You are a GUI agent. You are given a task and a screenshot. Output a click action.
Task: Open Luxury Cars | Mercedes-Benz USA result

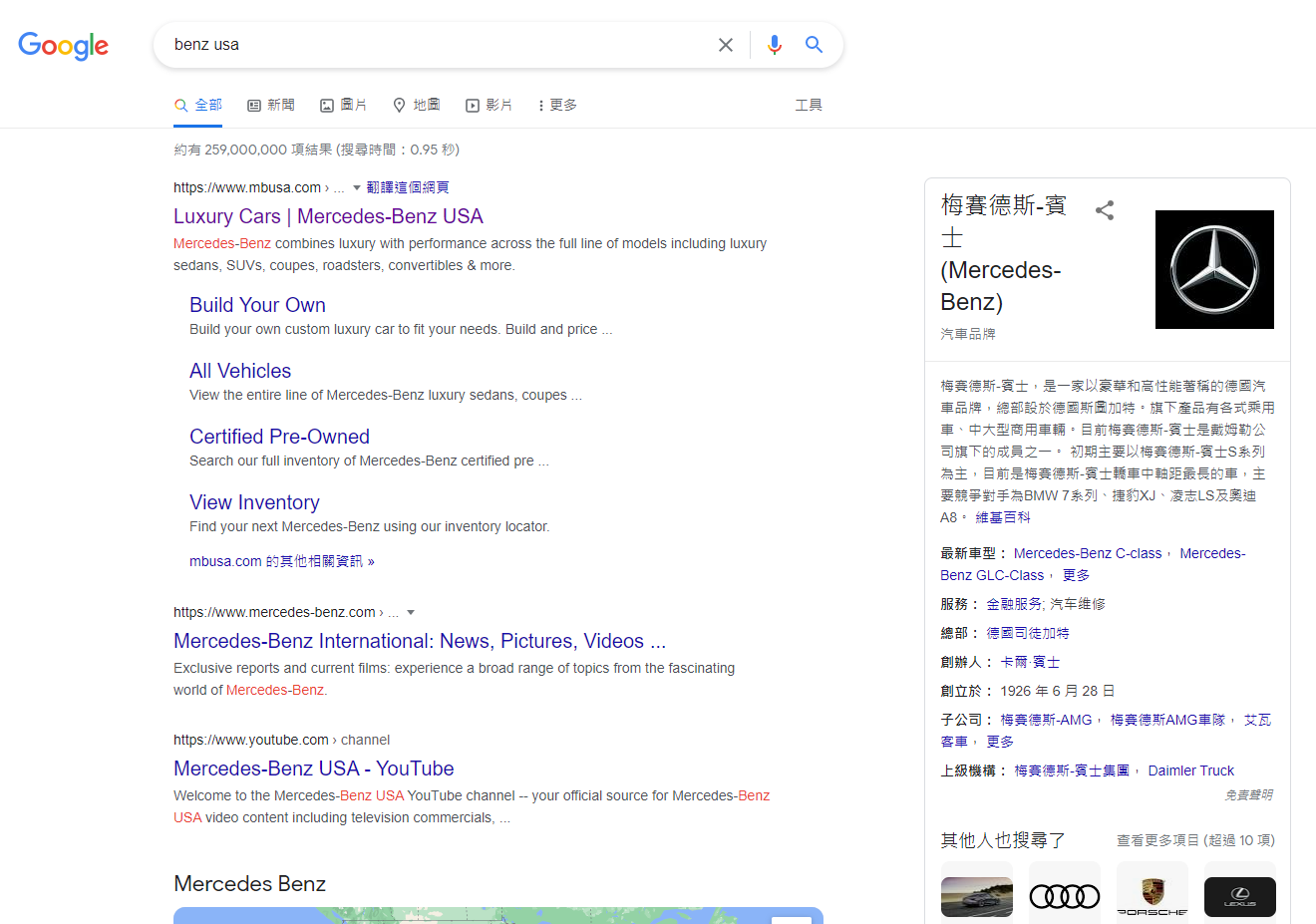328,216
